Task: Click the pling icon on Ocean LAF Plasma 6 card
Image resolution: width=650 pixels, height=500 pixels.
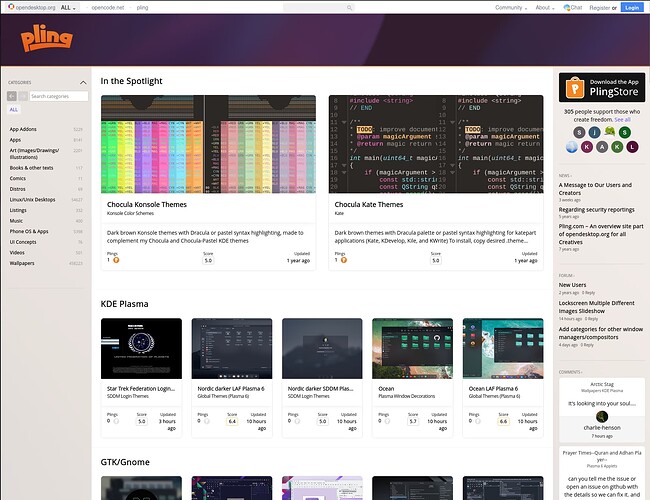Action: pos(478,421)
